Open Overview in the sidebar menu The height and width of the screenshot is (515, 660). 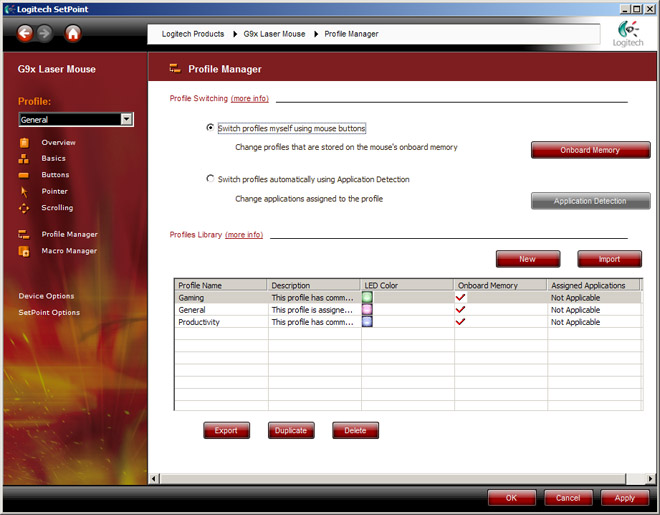59,143
